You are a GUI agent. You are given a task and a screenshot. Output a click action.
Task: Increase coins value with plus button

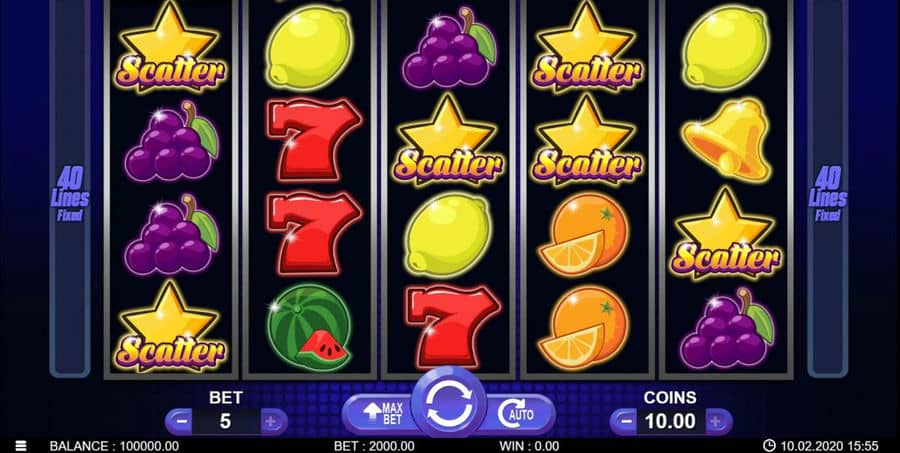point(716,422)
